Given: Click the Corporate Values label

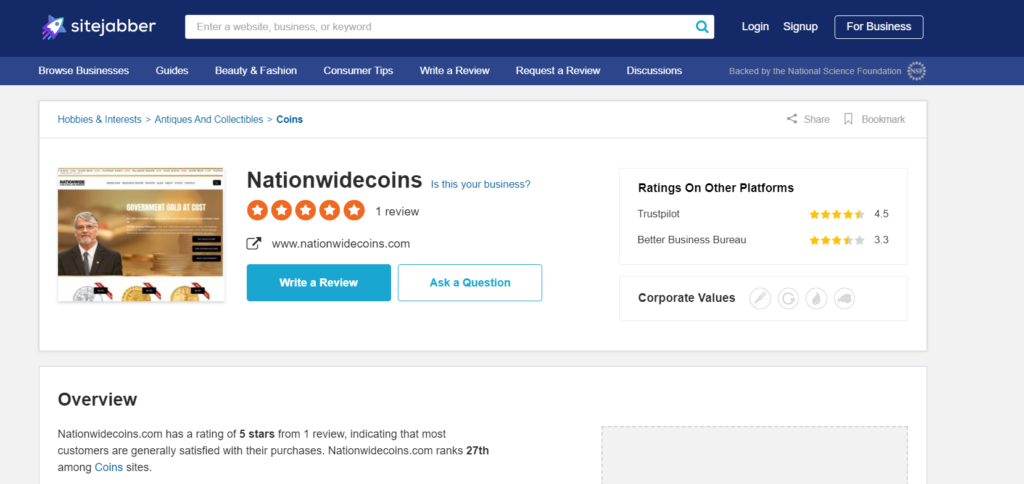Looking at the screenshot, I should pyautogui.click(x=686, y=298).
